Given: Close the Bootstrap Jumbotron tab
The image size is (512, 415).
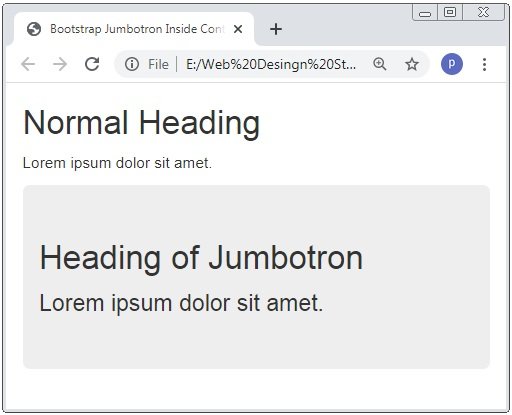Looking at the screenshot, I should pyautogui.click(x=238, y=29).
